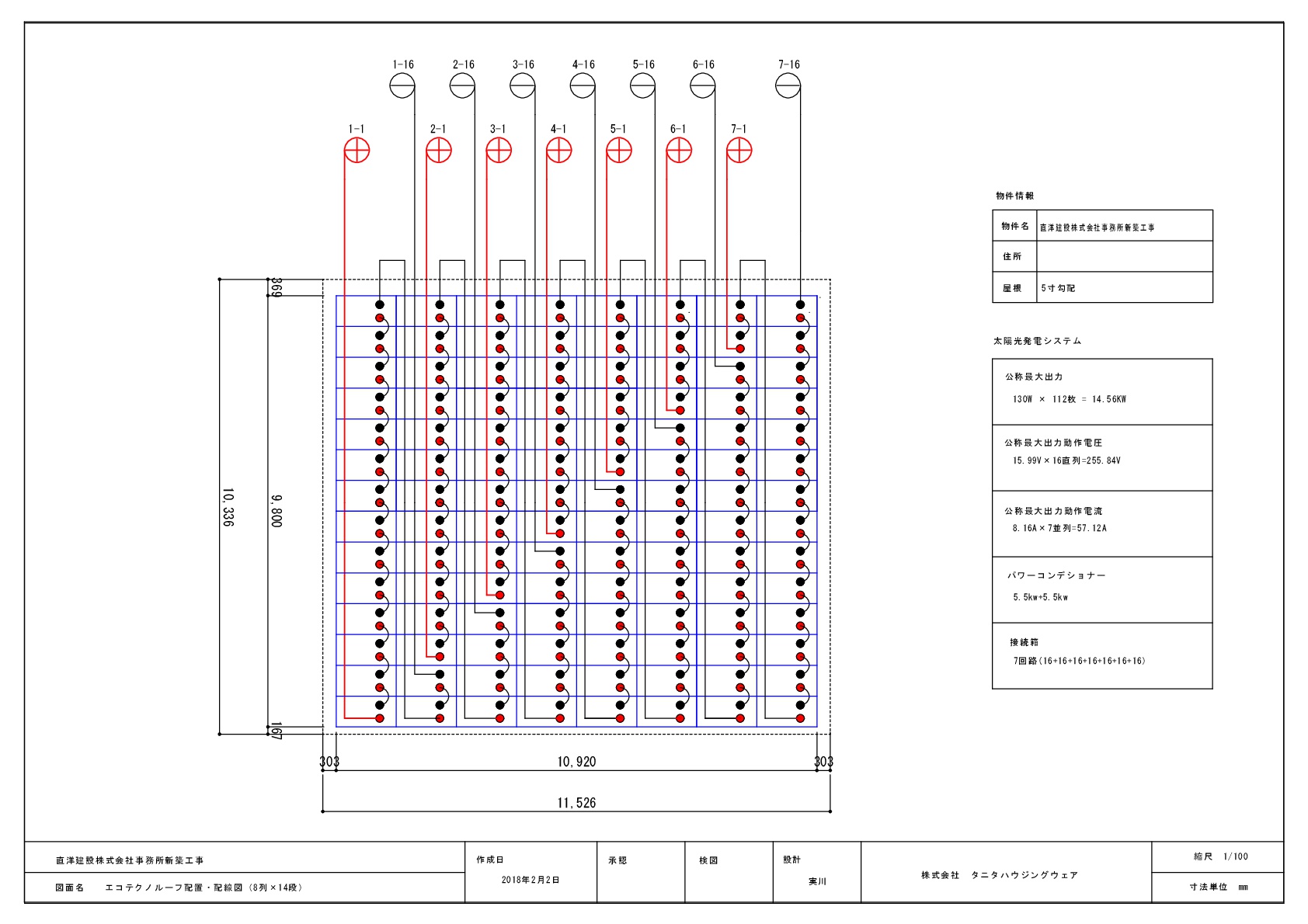
Task: Click the red positive terminal symbol 7-1
Action: [739, 151]
